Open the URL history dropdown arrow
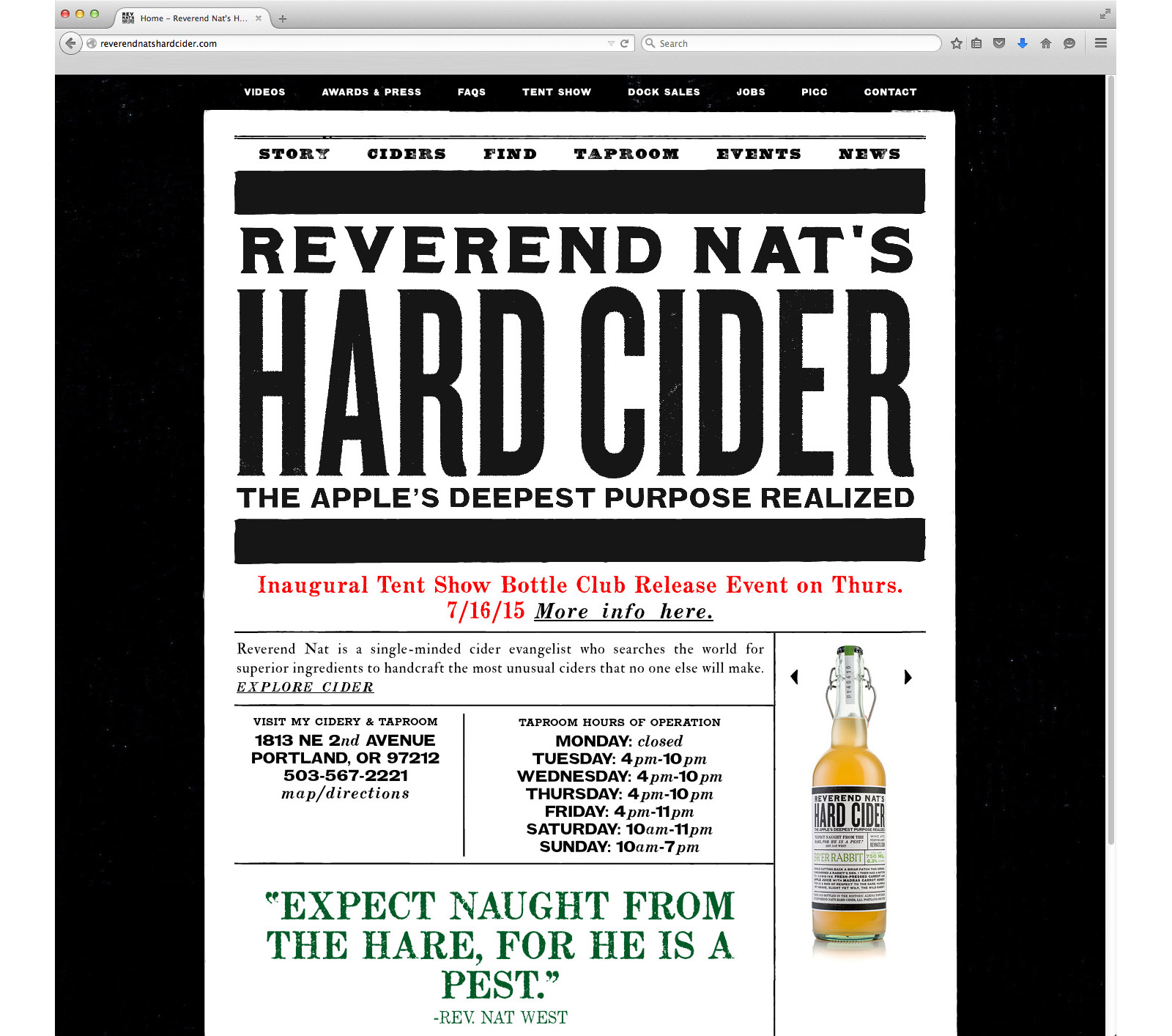The image size is (1172, 1036). (611, 43)
